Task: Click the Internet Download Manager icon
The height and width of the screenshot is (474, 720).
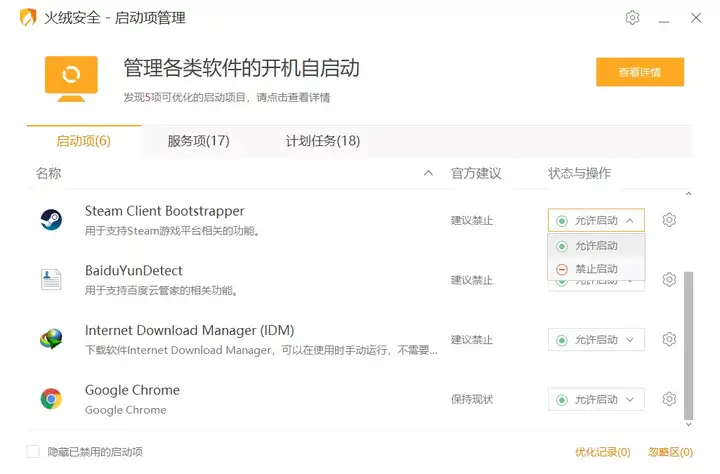Action: coord(51,339)
